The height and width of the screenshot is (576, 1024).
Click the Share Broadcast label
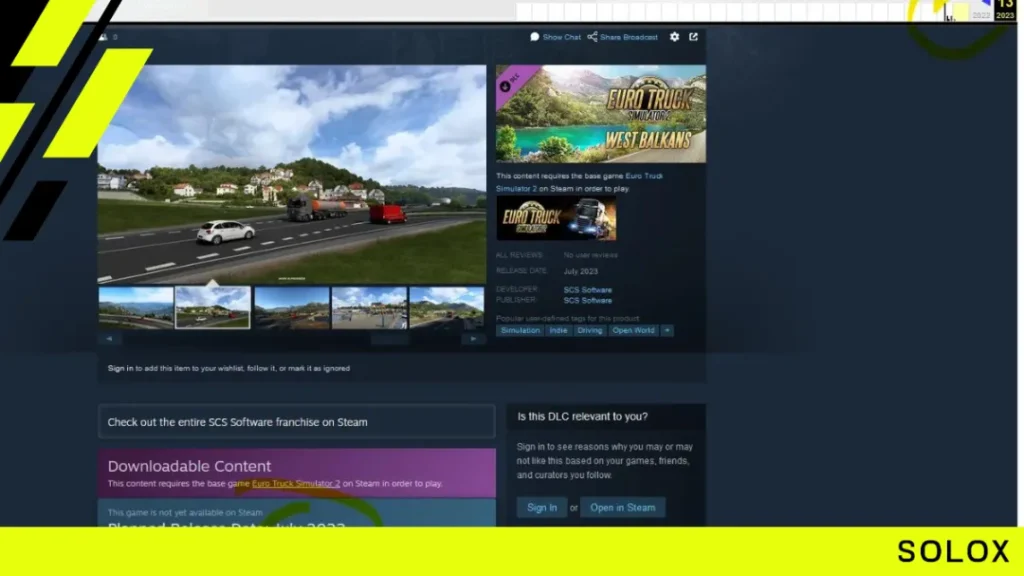[629, 37]
